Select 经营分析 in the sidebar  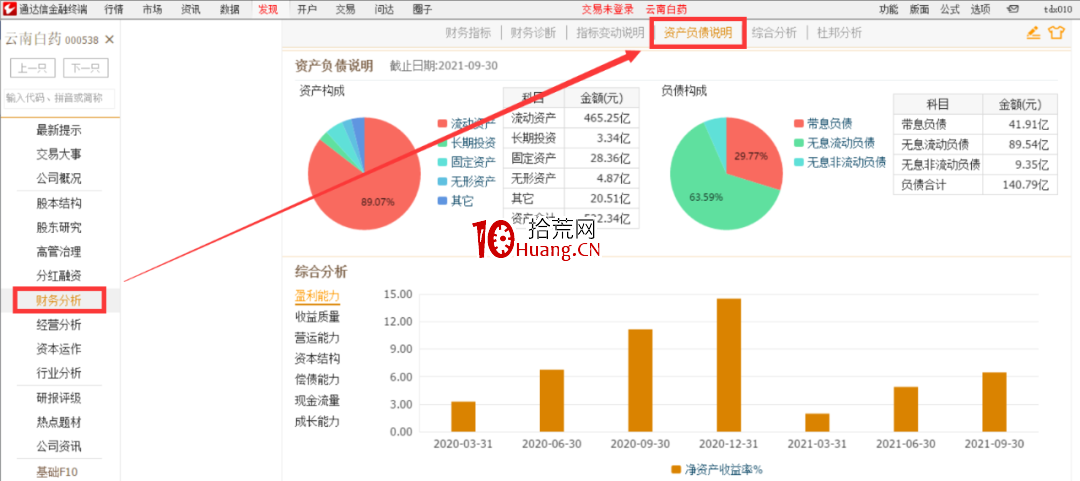click(x=59, y=325)
